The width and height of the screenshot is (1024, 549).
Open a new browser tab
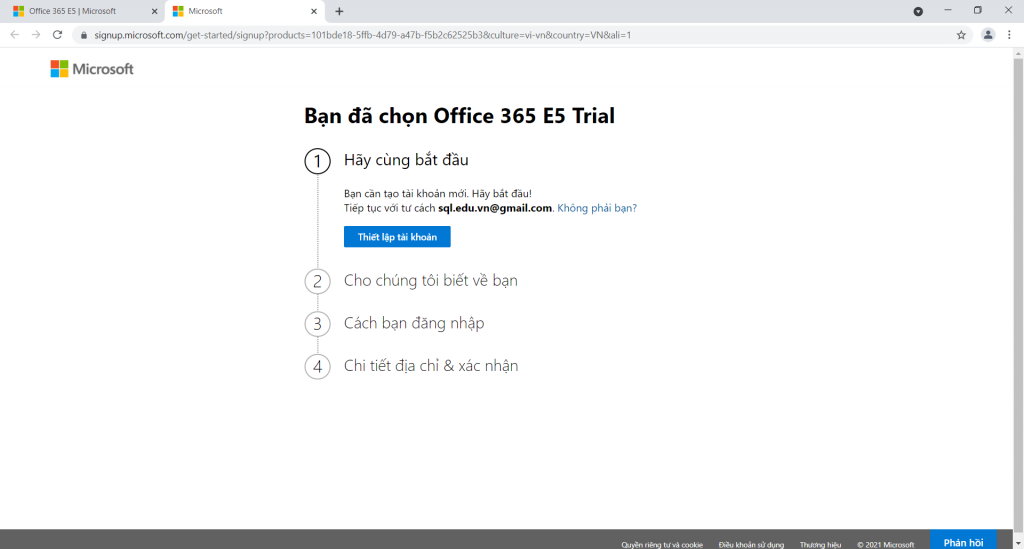pyautogui.click(x=339, y=11)
